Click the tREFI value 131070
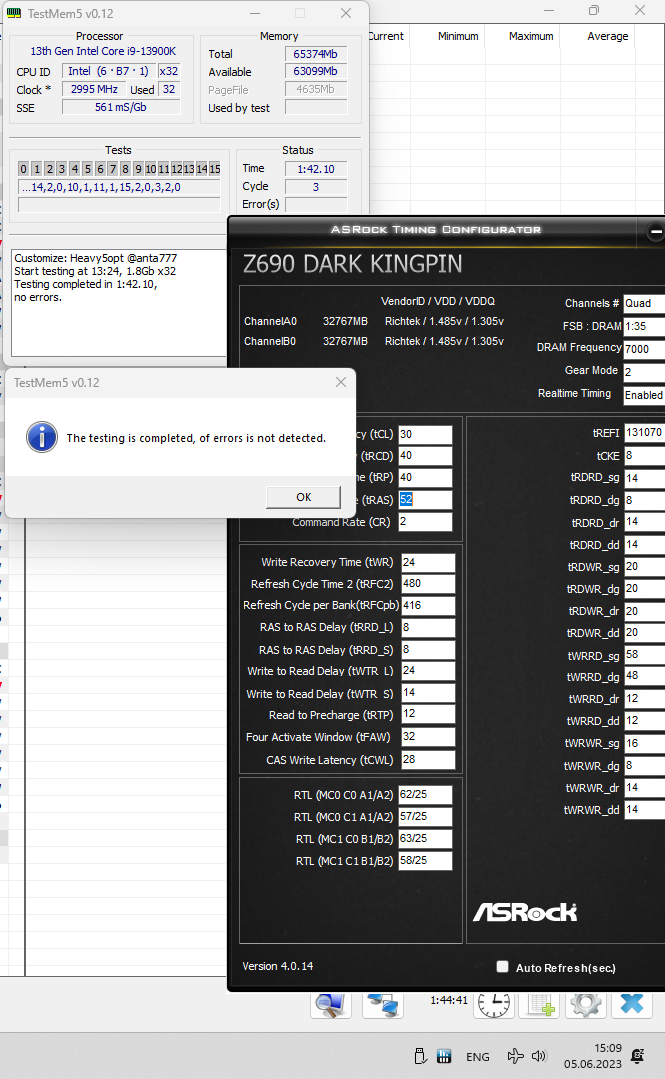665x1079 pixels. [644, 433]
